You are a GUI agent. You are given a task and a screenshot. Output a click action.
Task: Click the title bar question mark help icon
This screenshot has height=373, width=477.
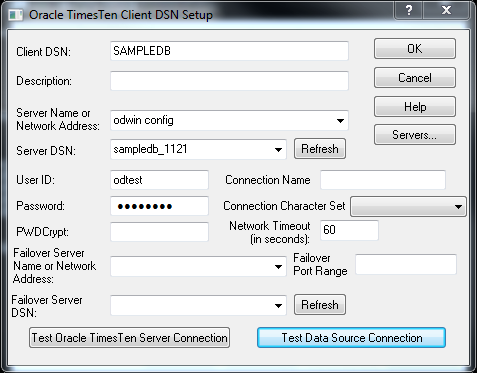click(409, 10)
